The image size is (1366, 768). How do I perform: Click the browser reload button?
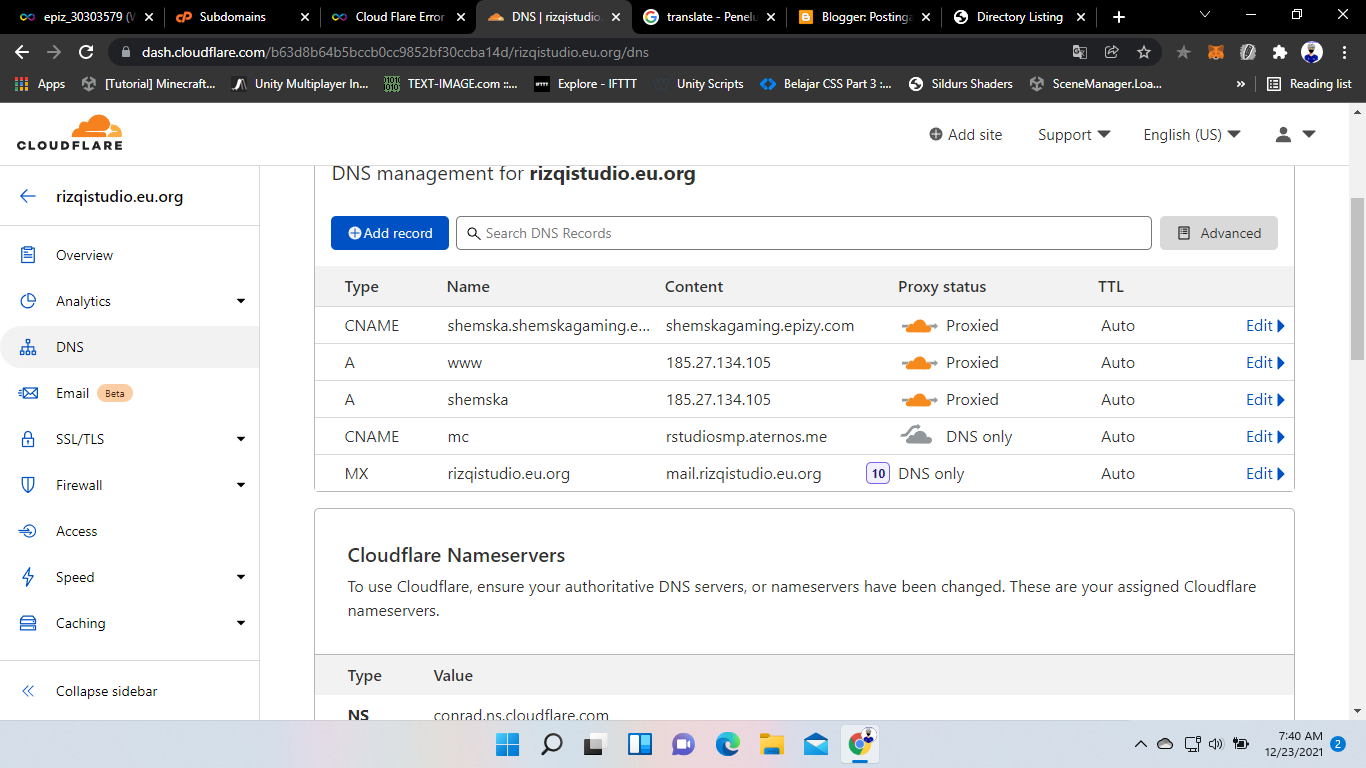coord(86,52)
